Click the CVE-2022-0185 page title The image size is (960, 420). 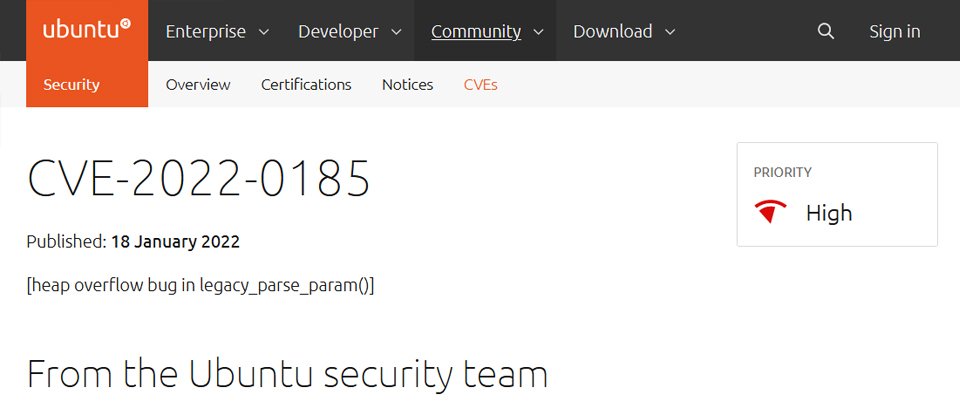[x=198, y=179]
